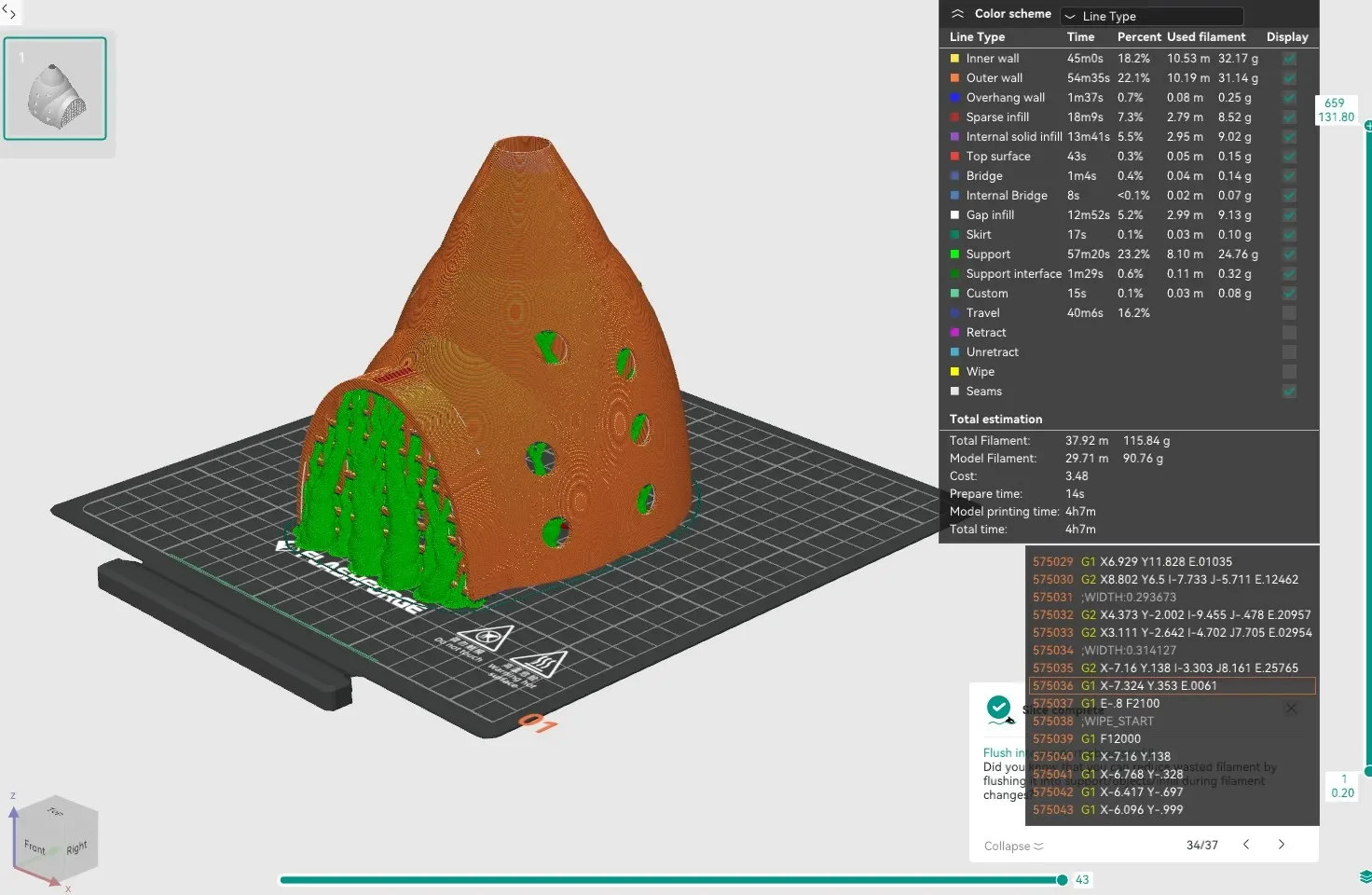Click the Total Filament value 37.92 m
This screenshot has height=895, width=1372.
pos(1087,440)
